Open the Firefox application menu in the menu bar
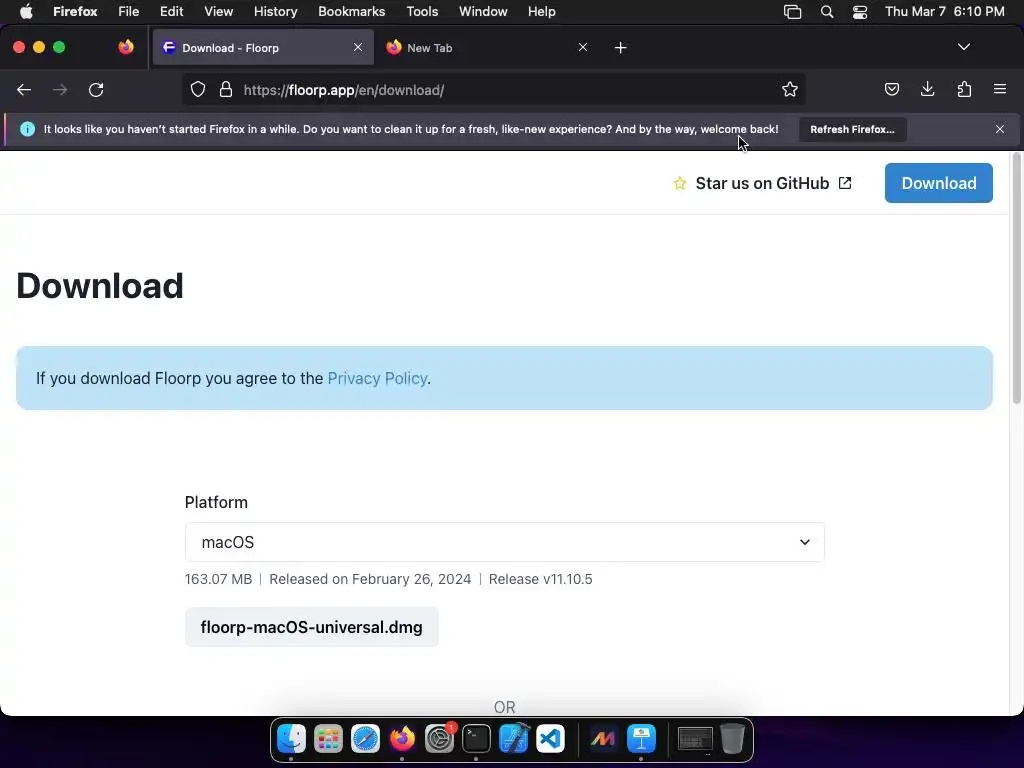This screenshot has height=768, width=1024. [75, 11]
